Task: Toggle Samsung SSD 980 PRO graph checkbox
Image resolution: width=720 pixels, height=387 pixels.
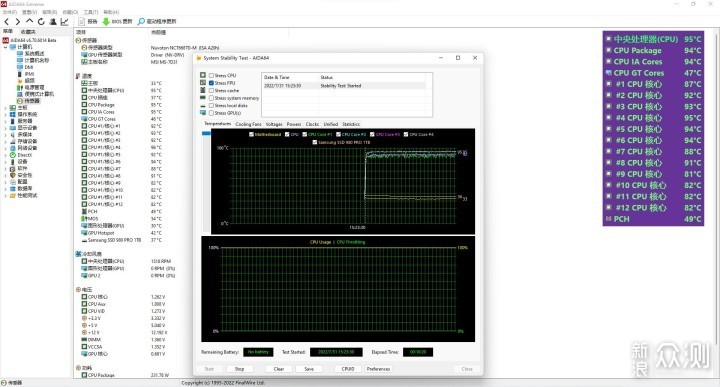Action: click(315, 142)
